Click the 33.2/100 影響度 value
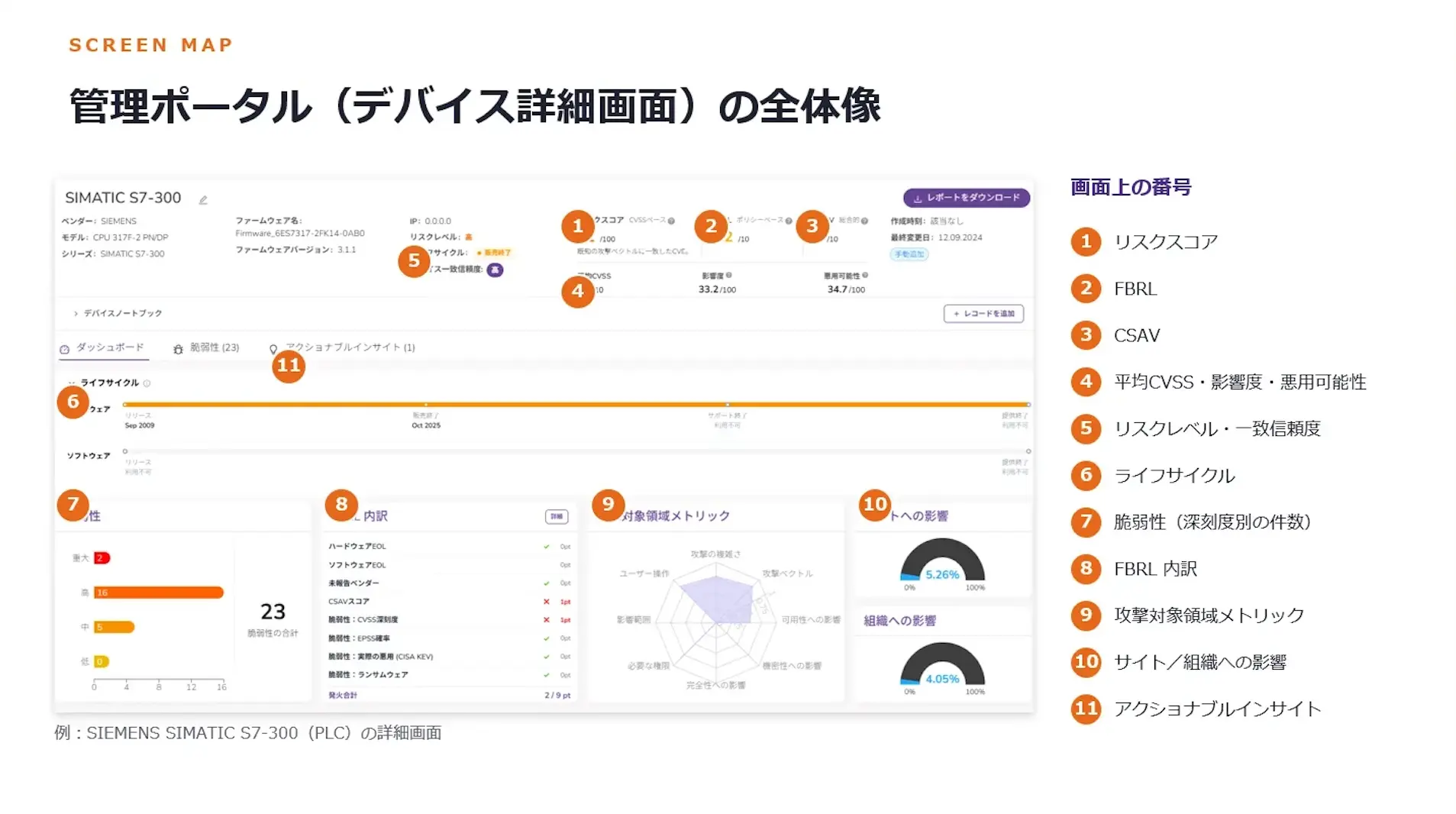Image resolution: width=1456 pixels, height=814 pixels. tap(717, 289)
